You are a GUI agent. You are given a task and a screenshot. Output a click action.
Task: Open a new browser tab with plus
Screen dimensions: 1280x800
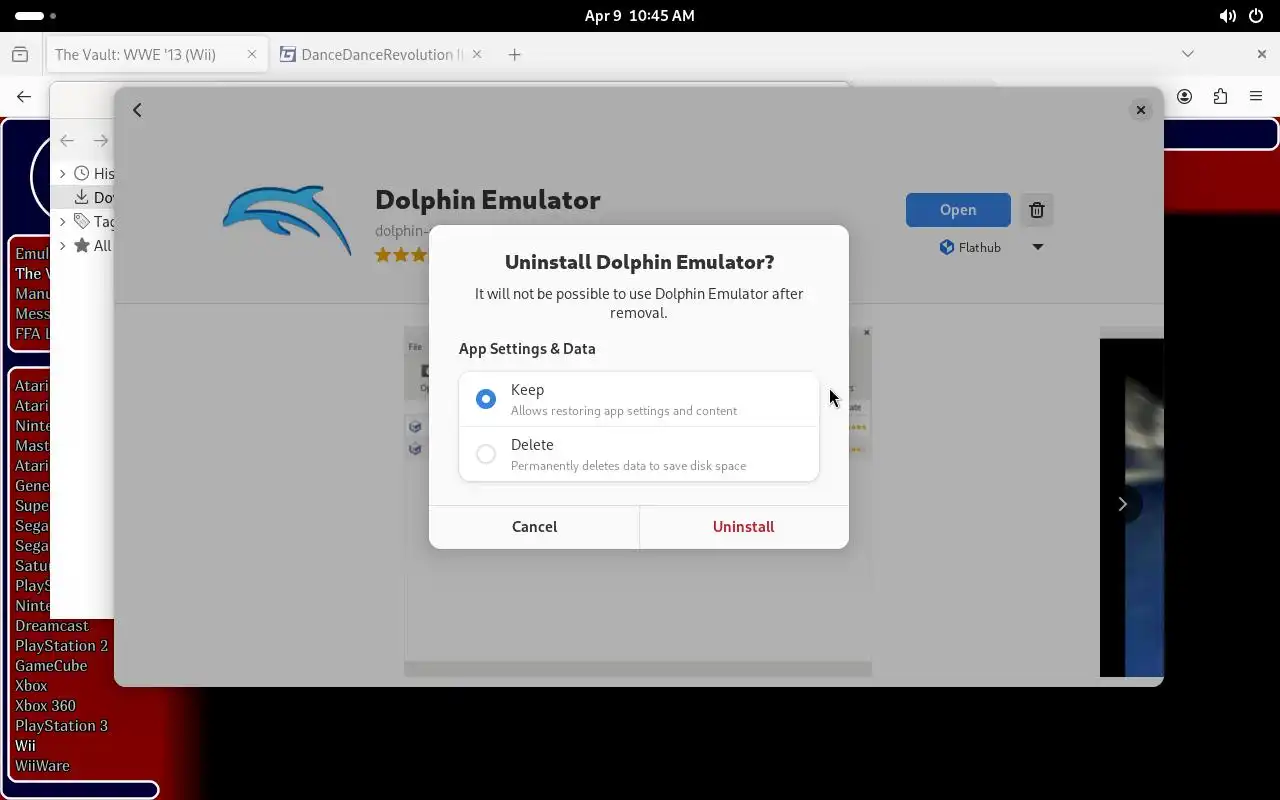pos(515,55)
